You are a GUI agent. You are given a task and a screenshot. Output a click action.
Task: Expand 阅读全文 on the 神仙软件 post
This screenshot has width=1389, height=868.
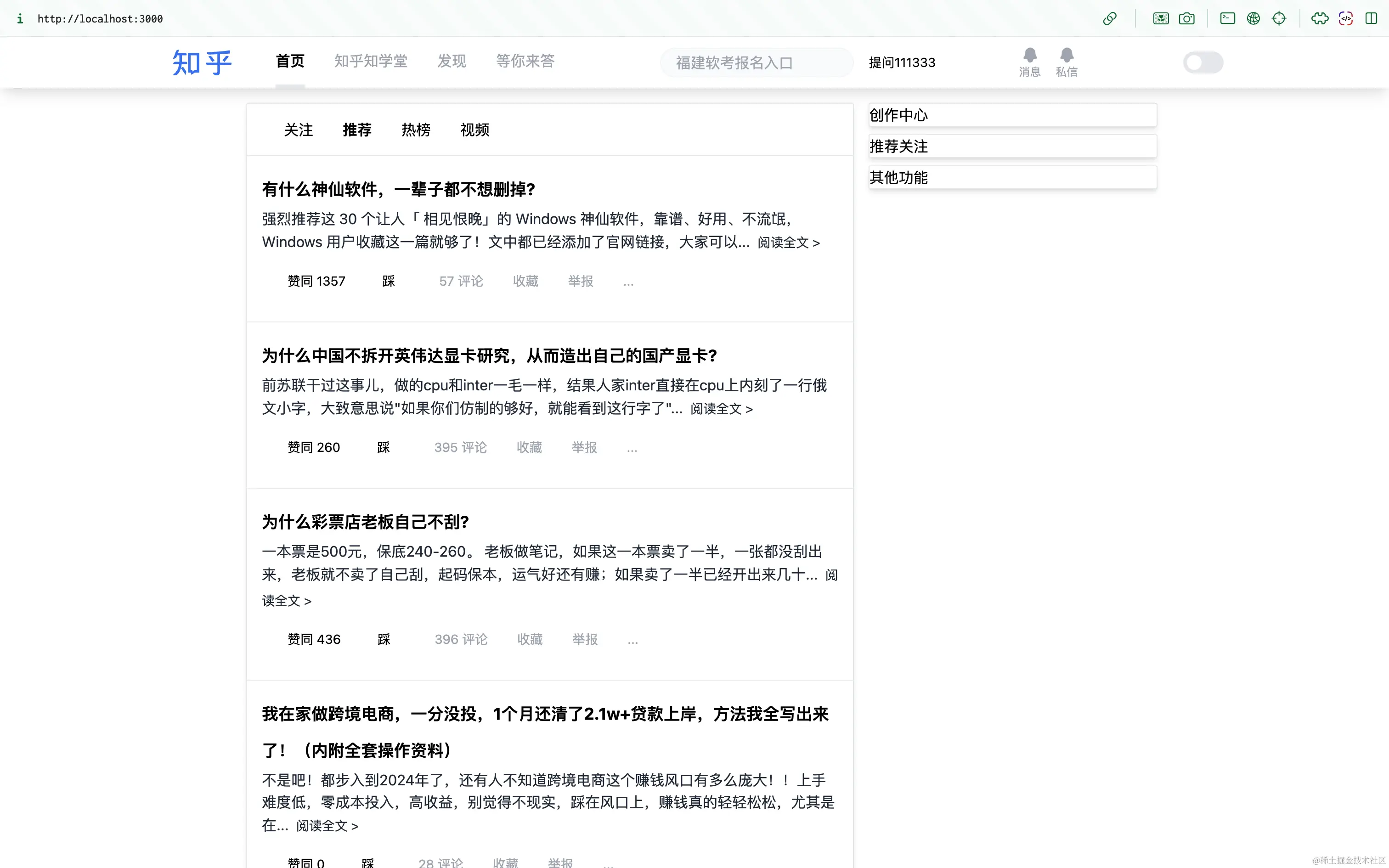[x=788, y=243]
